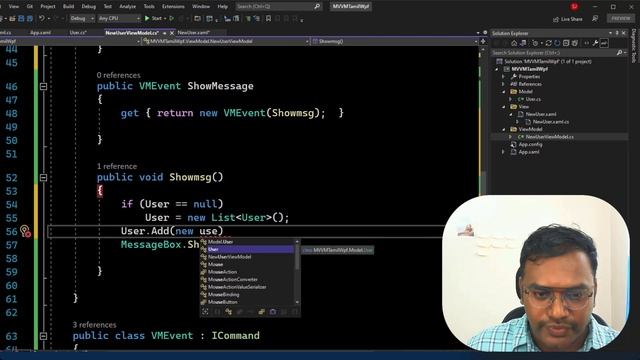Image resolution: width=640 pixels, height=360 pixels.
Task: Toggle the purple snippet filter in IntelliSense bar
Action: coord(272,312)
